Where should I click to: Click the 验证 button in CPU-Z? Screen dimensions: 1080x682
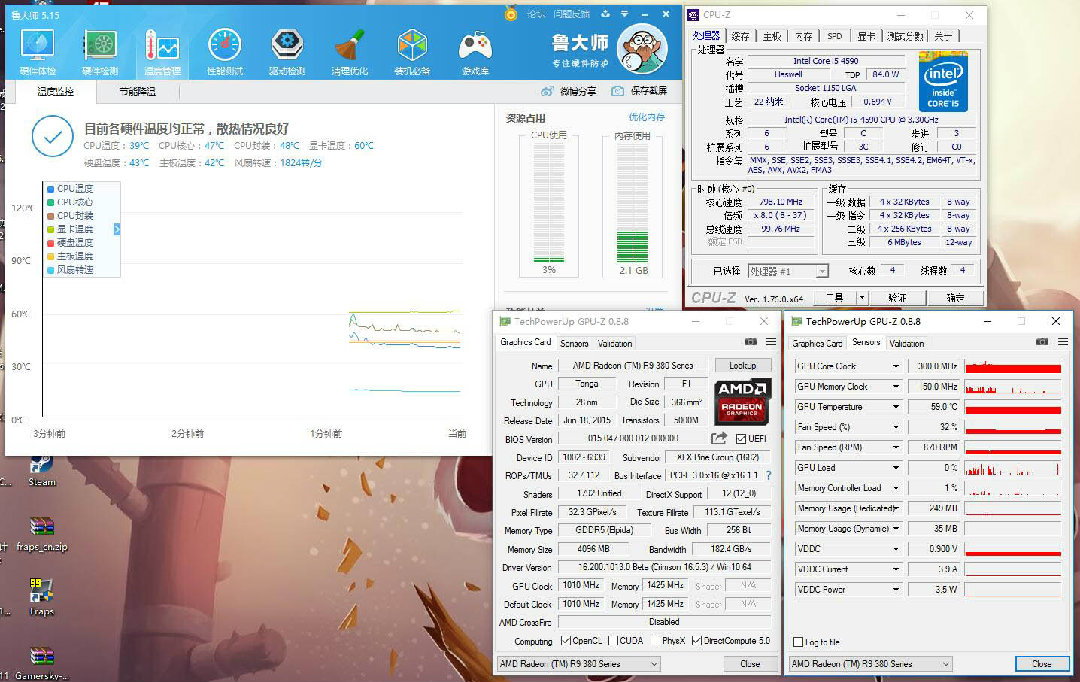tap(897, 298)
